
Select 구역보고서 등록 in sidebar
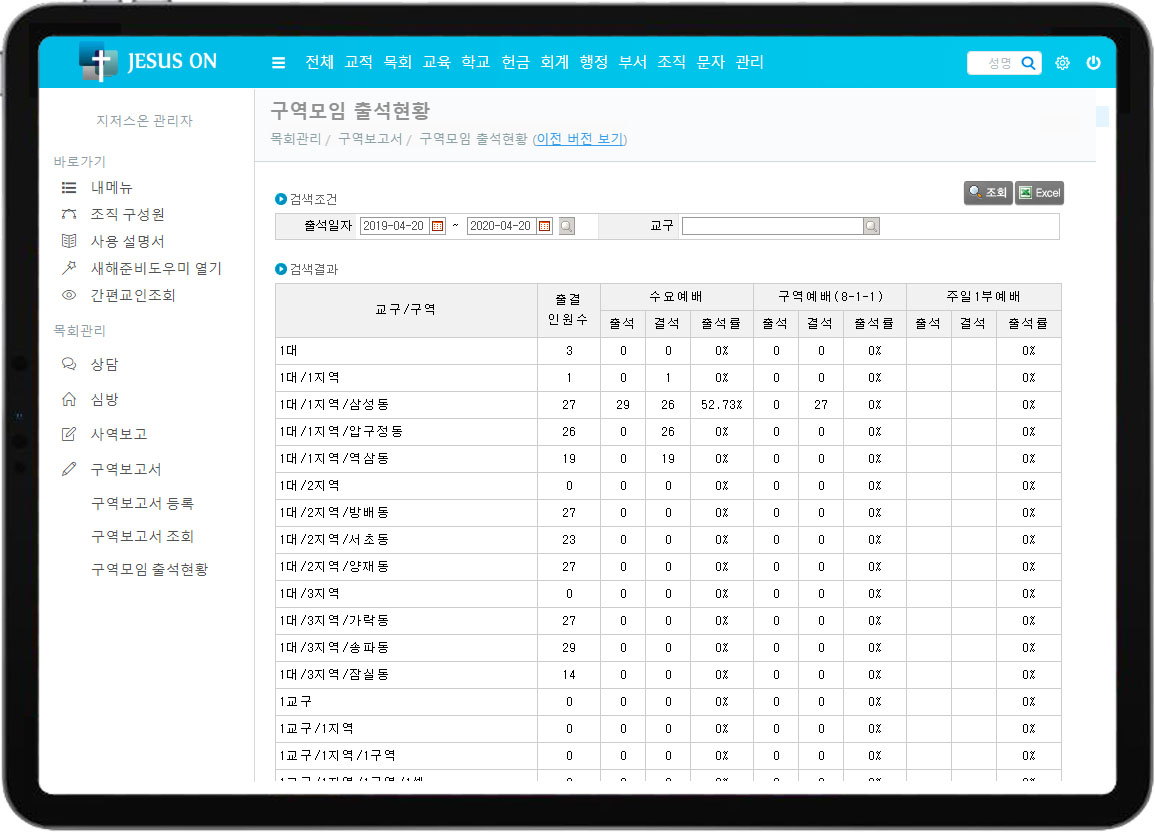142,503
